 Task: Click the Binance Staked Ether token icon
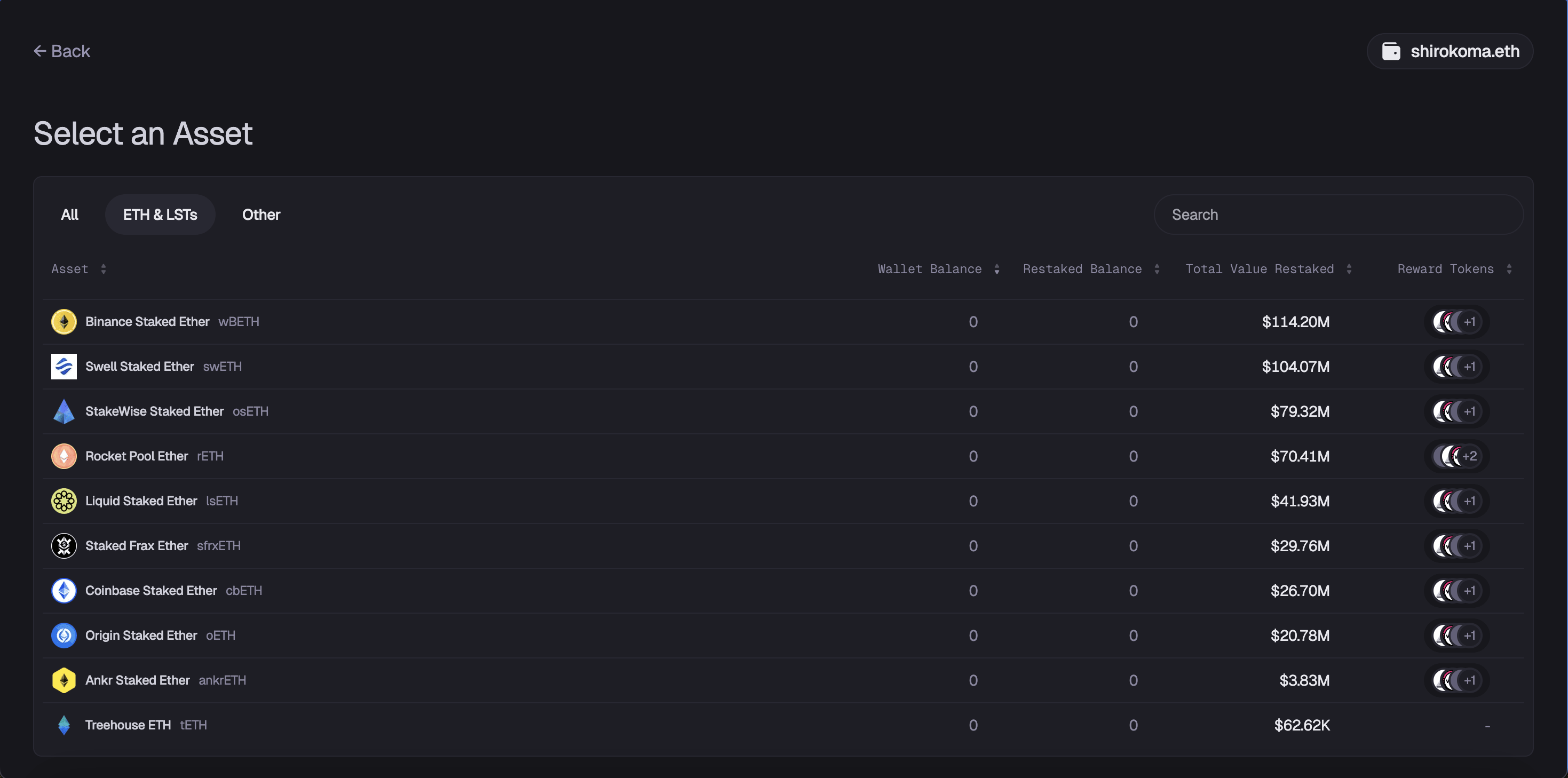(x=64, y=321)
